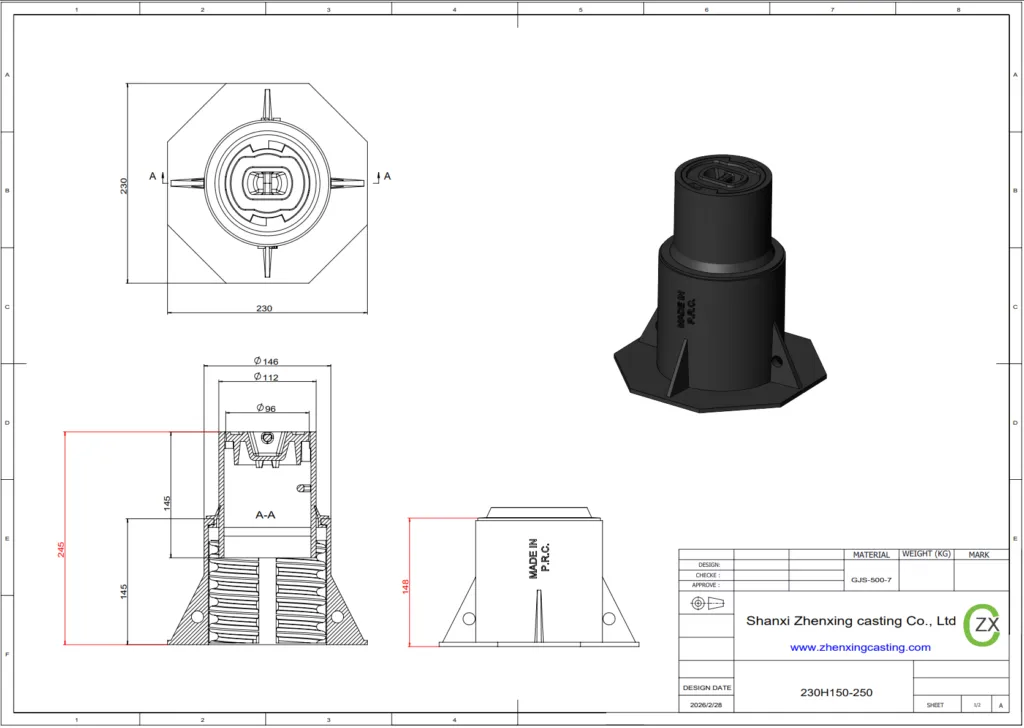The height and width of the screenshot is (728, 1024).
Task: Select the red 148 height dimension
Action: 406,587
